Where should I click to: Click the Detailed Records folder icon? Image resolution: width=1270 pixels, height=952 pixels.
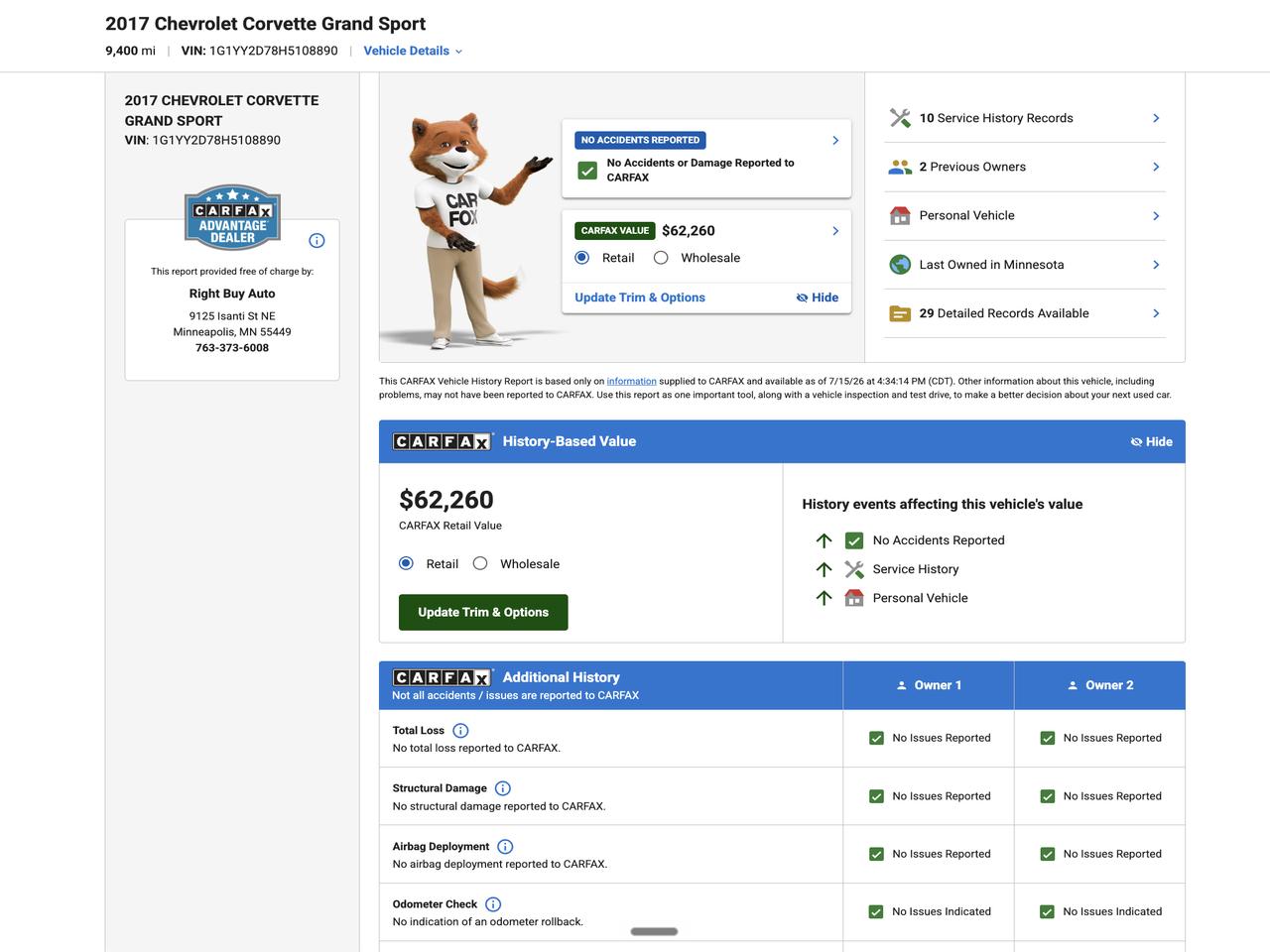click(900, 313)
